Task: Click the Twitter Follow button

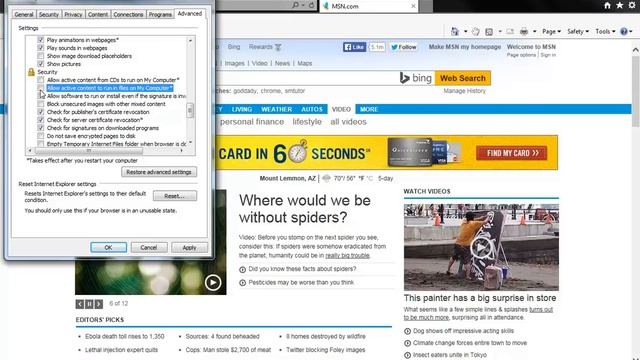Action: tap(404, 47)
